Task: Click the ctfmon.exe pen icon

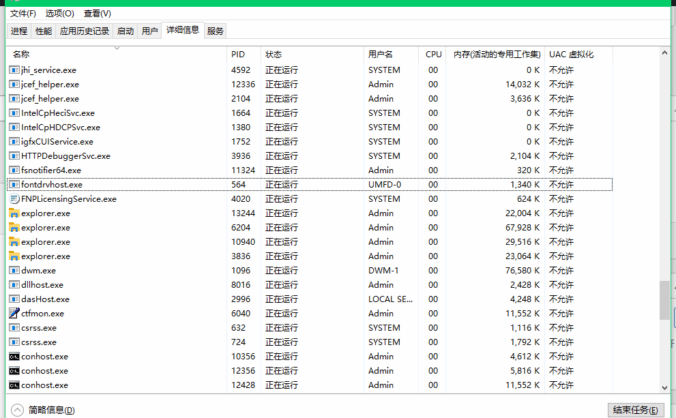Action: point(14,313)
